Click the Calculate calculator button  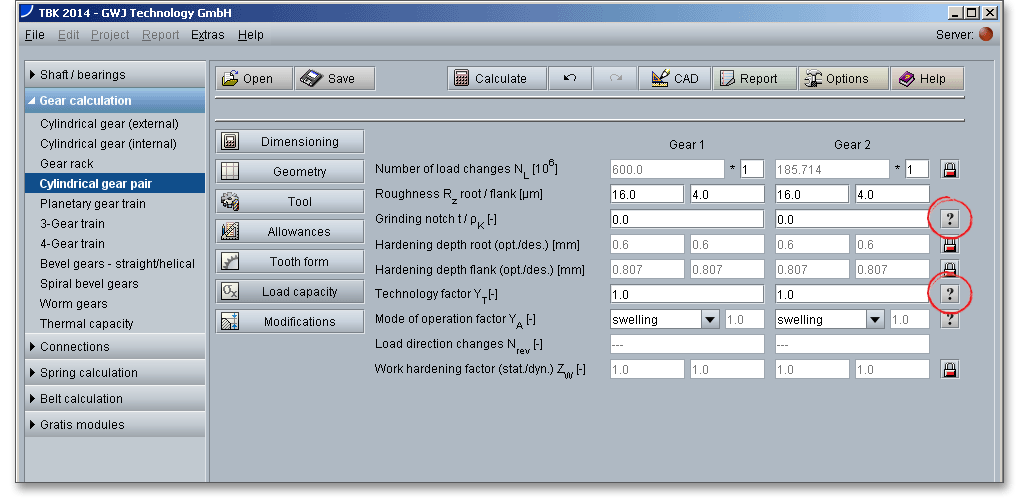pyautogui.click(x=497, y=79)
